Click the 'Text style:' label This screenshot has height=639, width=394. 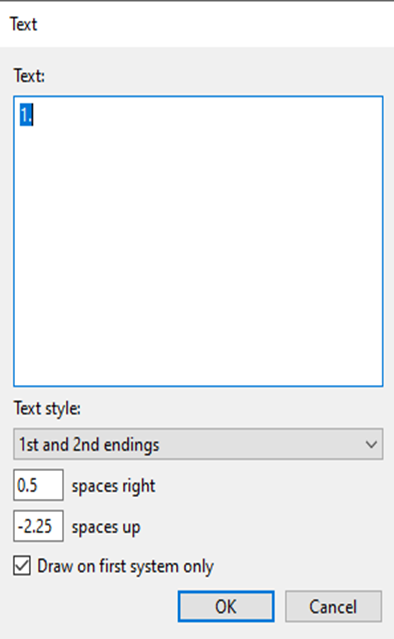(x=47, y=408)
